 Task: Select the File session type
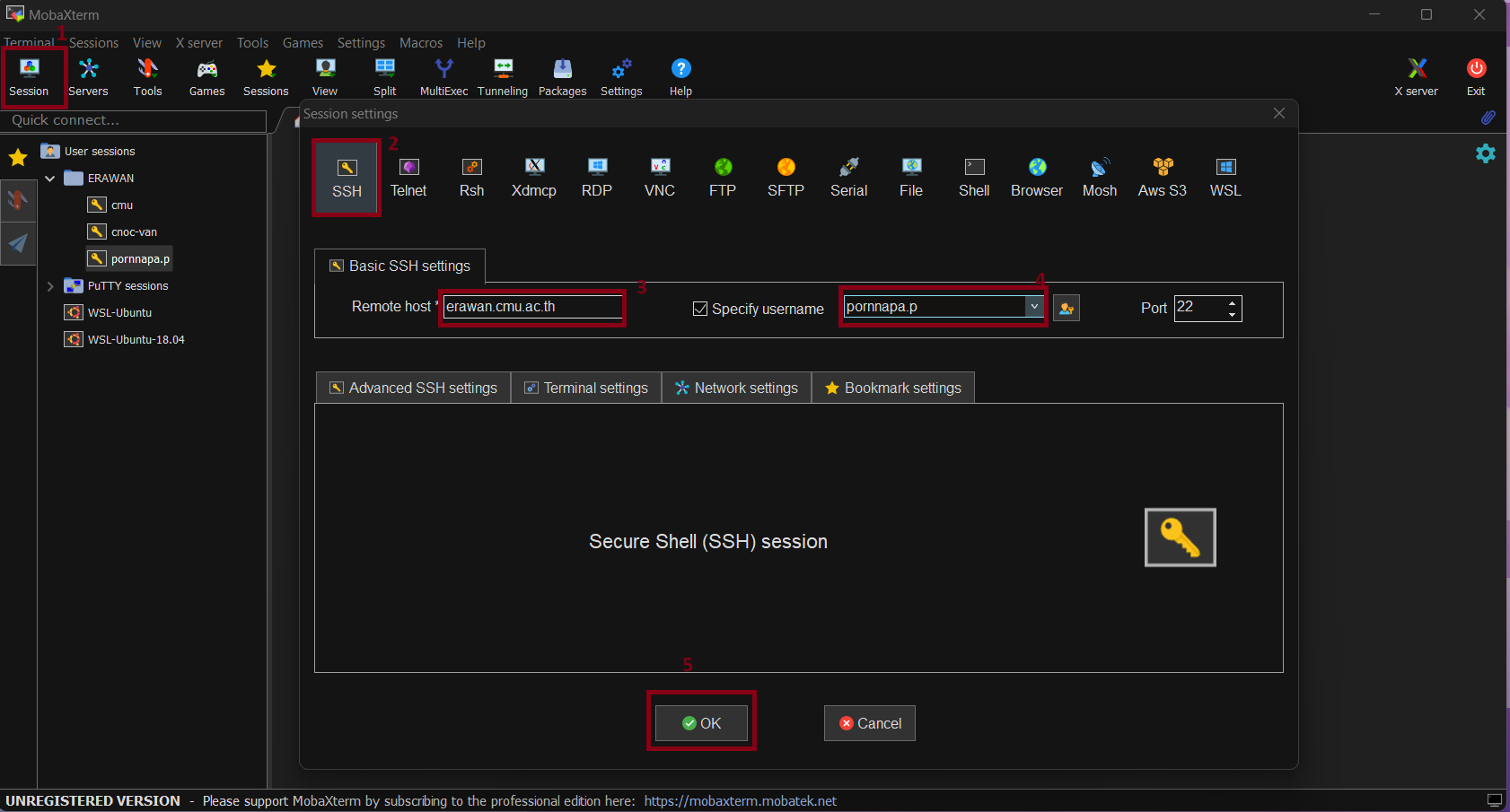coord(911,178)
